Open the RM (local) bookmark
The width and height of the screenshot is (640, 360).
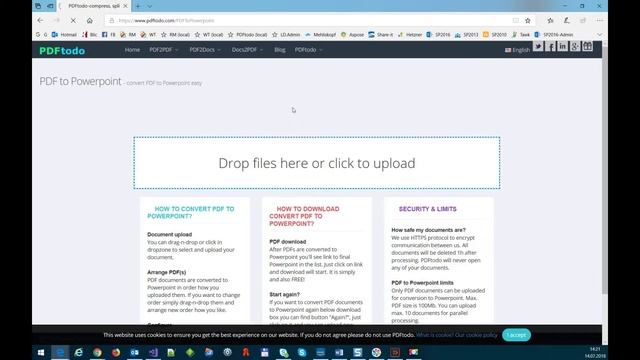coord(175,35)
